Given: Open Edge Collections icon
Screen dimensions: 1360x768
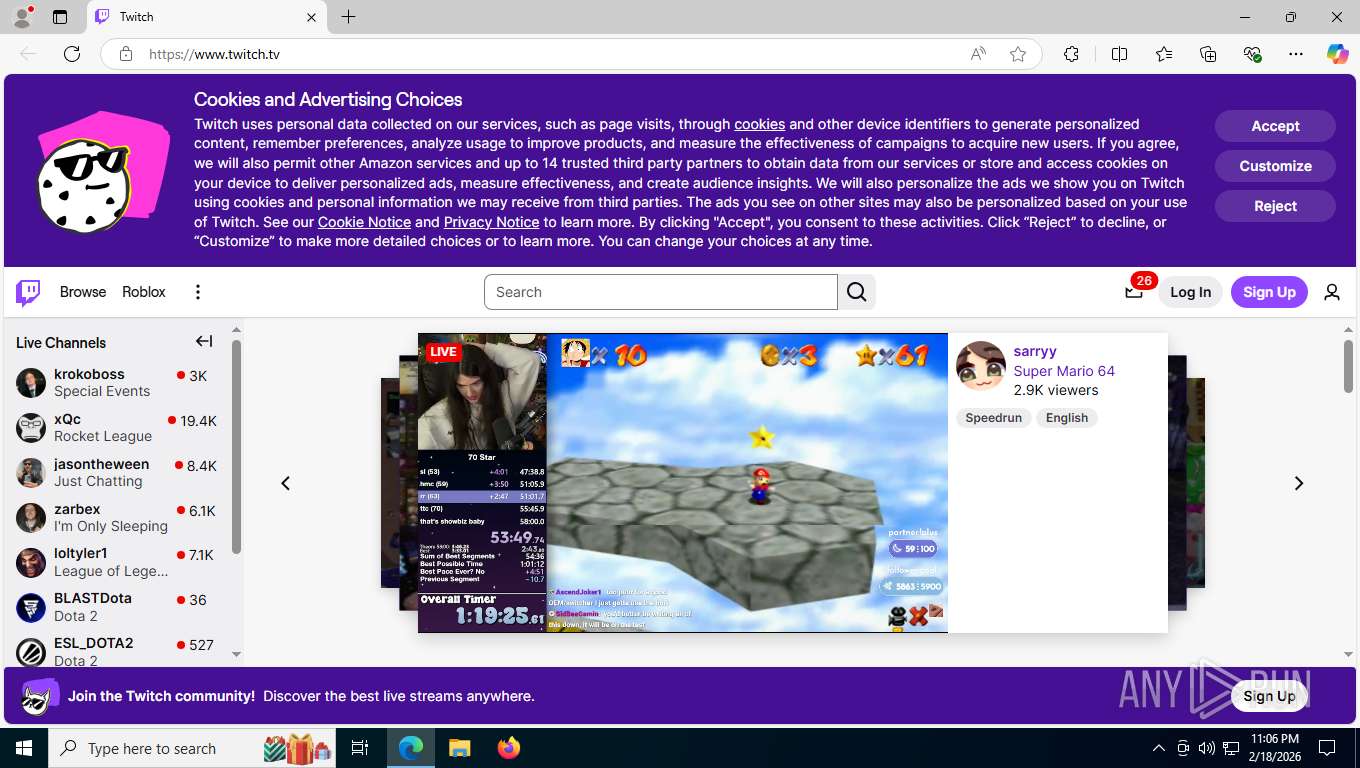Looking at the screenshot, I should pyautogui.click(x=1208, y=54).
